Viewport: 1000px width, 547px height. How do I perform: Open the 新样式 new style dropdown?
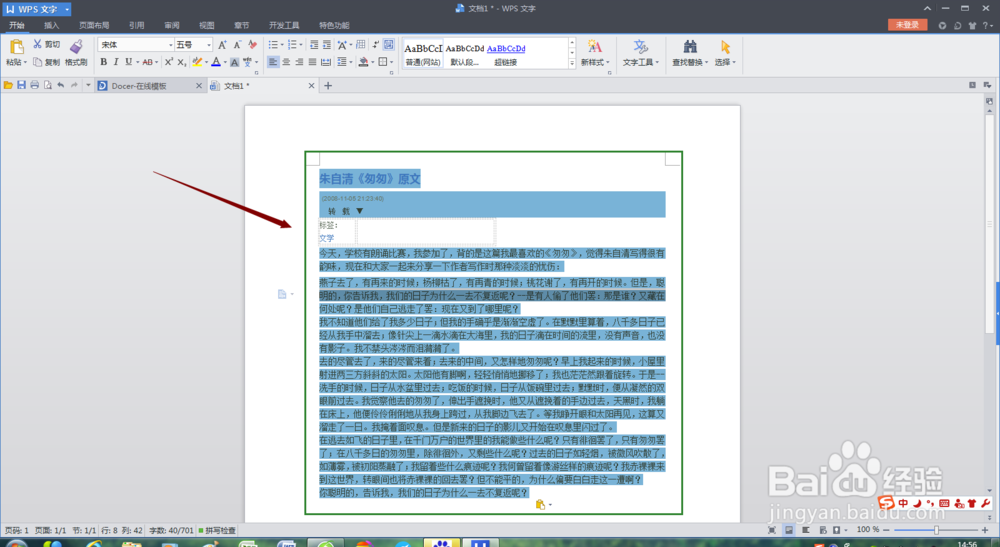click(x=594, y=53)
